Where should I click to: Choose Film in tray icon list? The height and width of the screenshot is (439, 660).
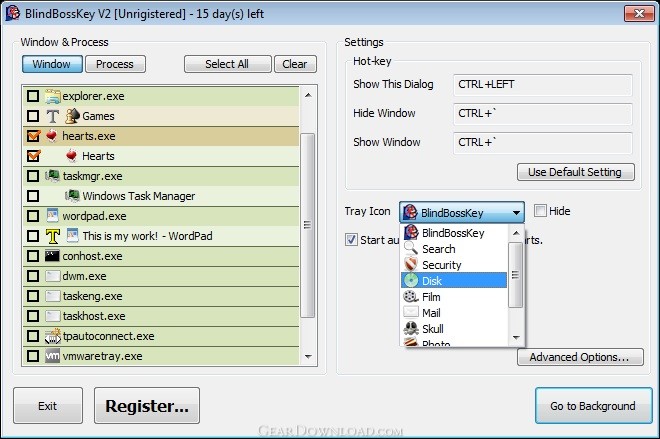[x=454, y=297]
